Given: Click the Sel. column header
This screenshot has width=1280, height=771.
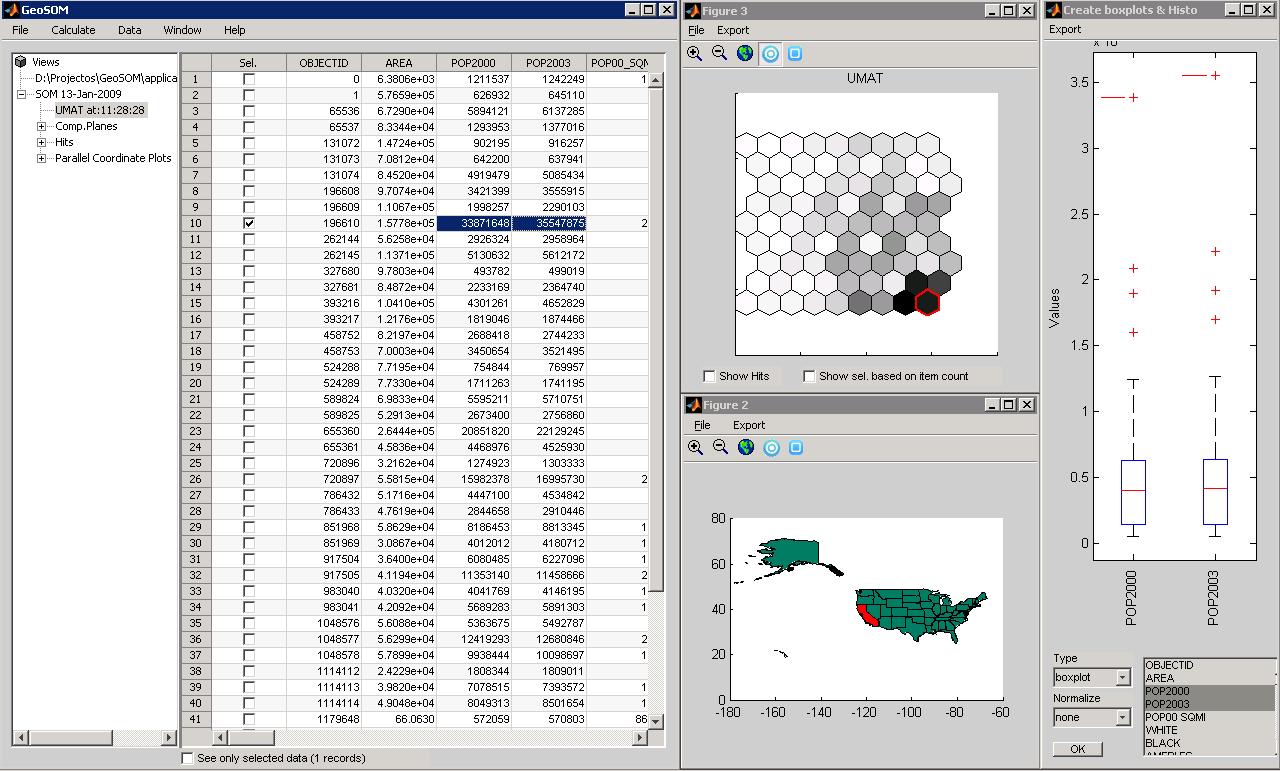Looking at the screenshot, I should 248,62.
